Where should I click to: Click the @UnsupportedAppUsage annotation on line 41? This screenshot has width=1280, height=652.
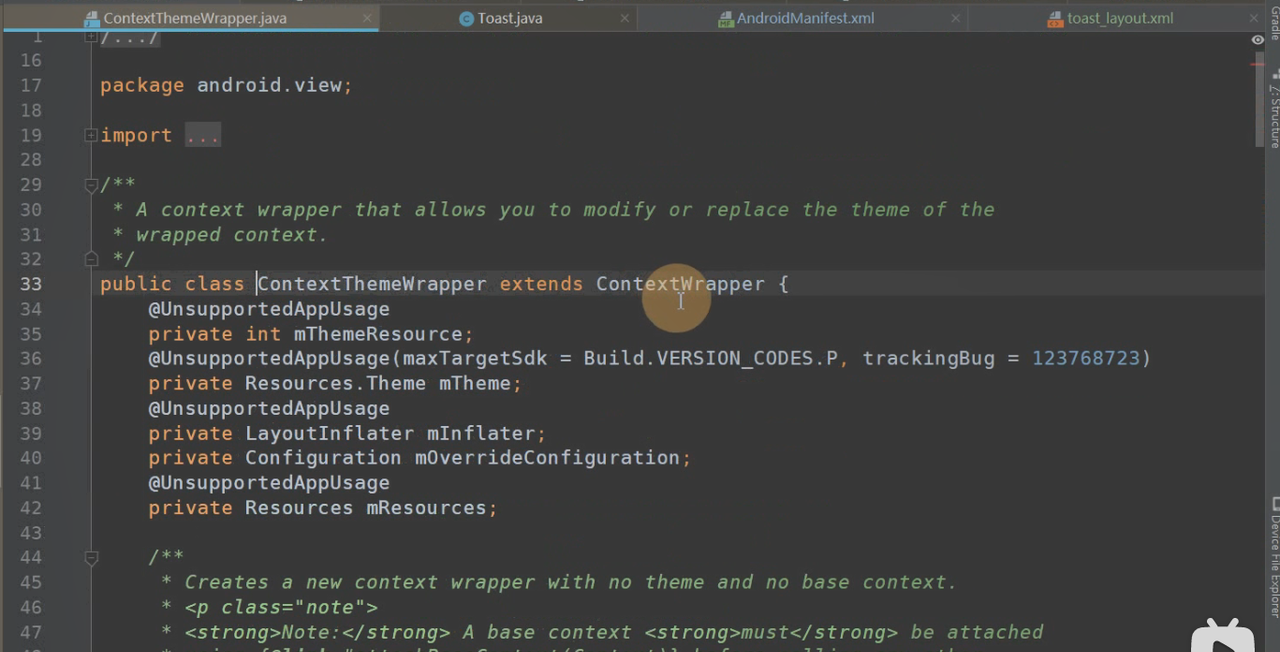point(269,483)
